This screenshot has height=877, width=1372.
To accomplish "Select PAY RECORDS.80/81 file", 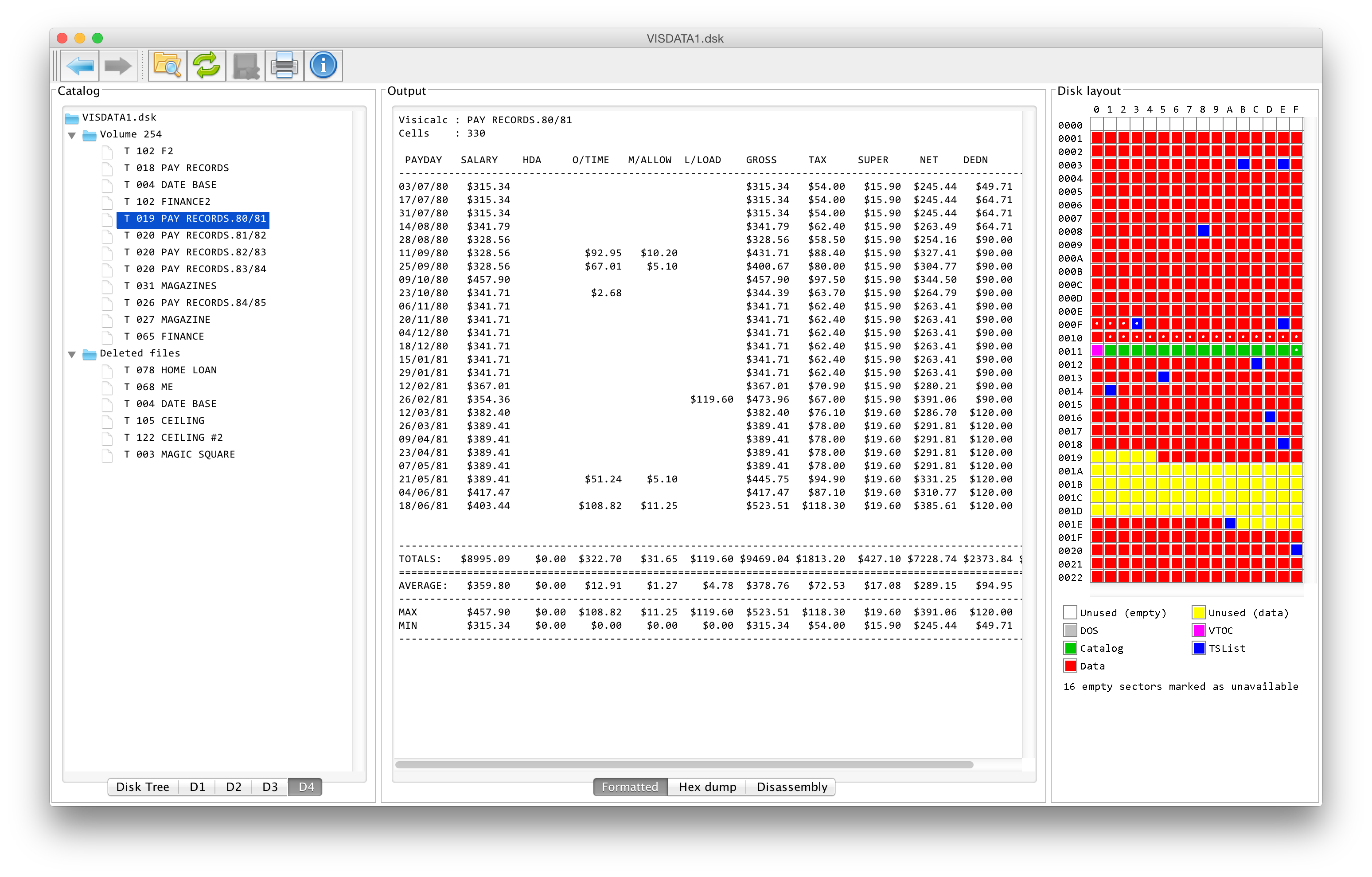I will [194, 219].
